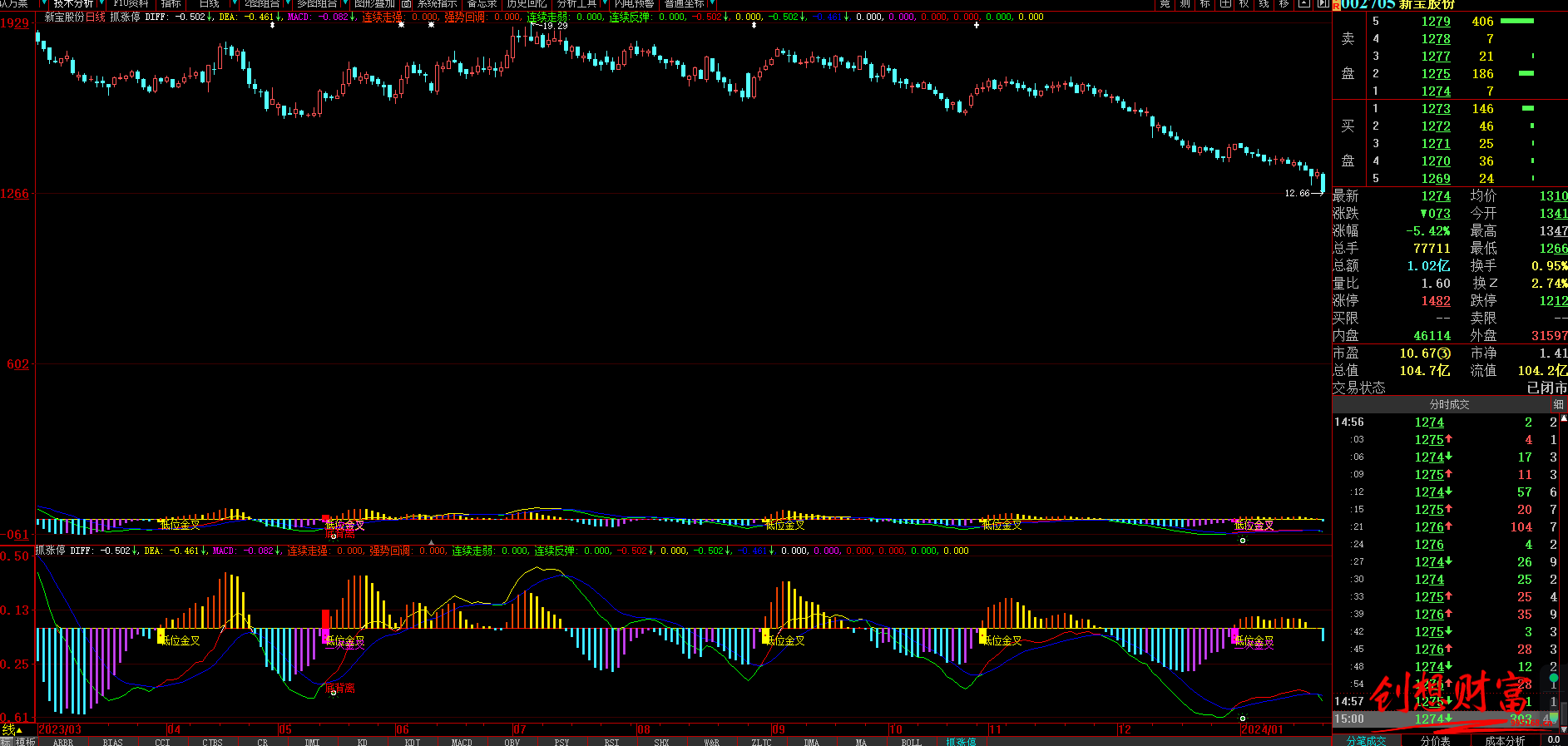Open the F10资料 menu
Viewport: 1568px width, 746px height.
click(131, 4)
